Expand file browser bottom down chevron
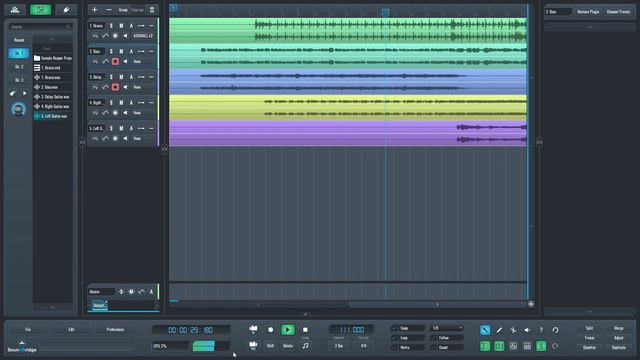The height and width of the screenshot is (360, 640). click(53, 307)
